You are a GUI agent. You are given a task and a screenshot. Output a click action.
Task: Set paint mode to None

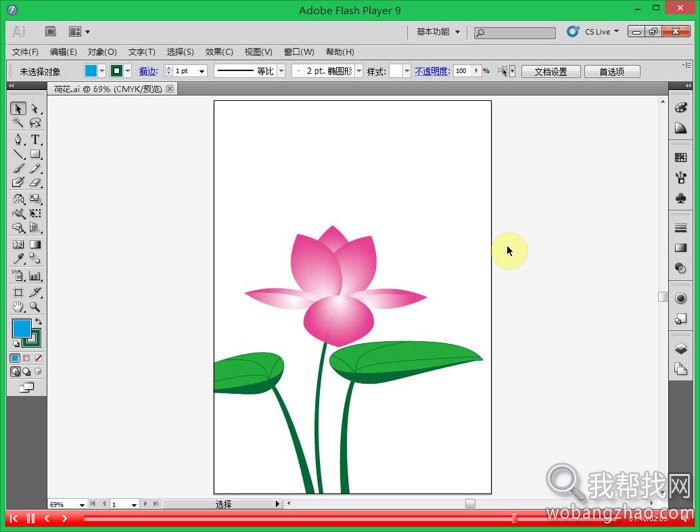coord(38,358)
